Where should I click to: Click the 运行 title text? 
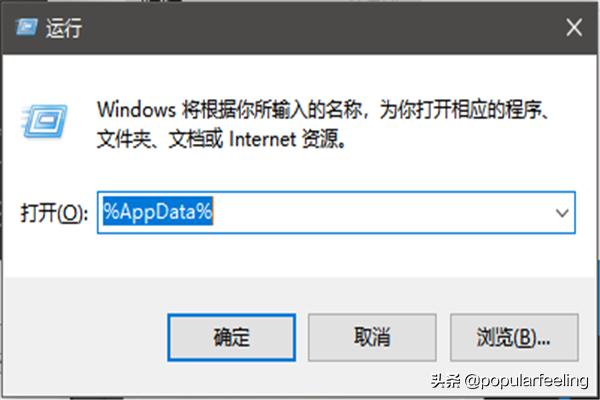pyautogui.click(x=64, y=28)
